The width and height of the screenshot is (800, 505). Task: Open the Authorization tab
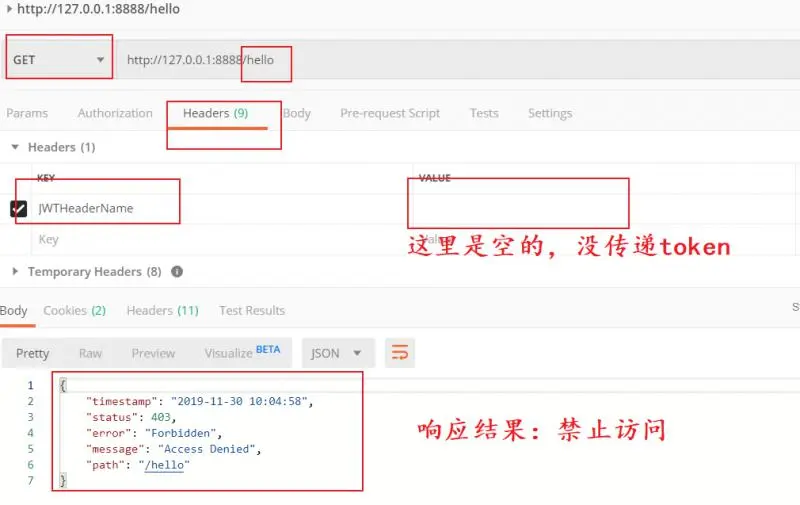coord(115,113)
